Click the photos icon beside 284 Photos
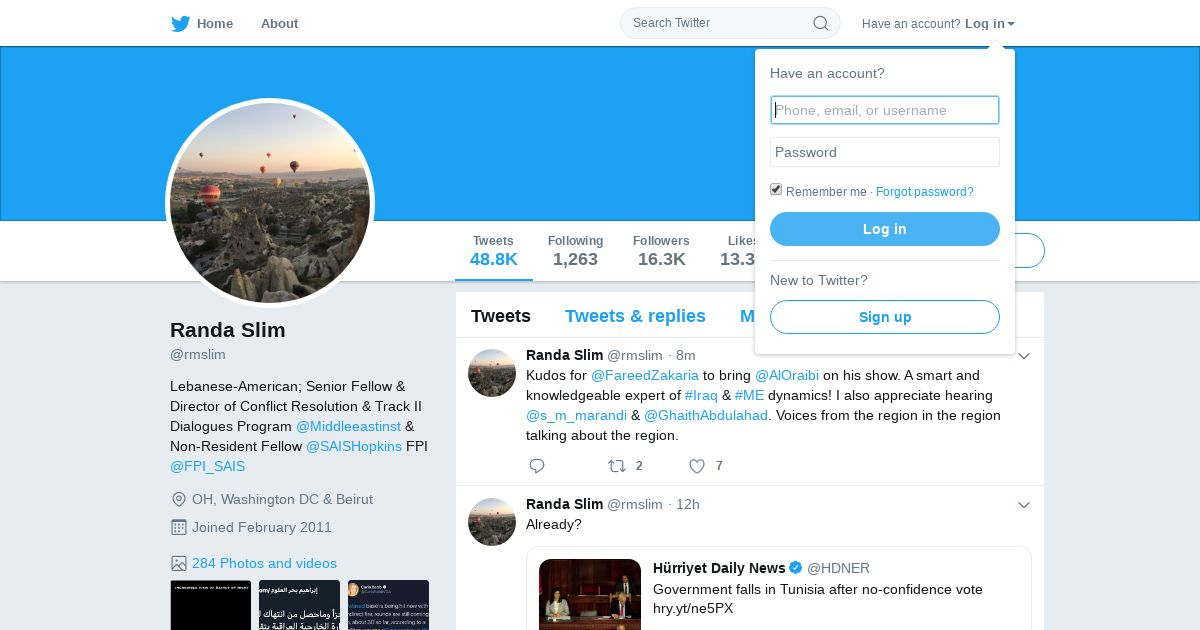This screenshot has width=1200, height=630. point(179,563)
